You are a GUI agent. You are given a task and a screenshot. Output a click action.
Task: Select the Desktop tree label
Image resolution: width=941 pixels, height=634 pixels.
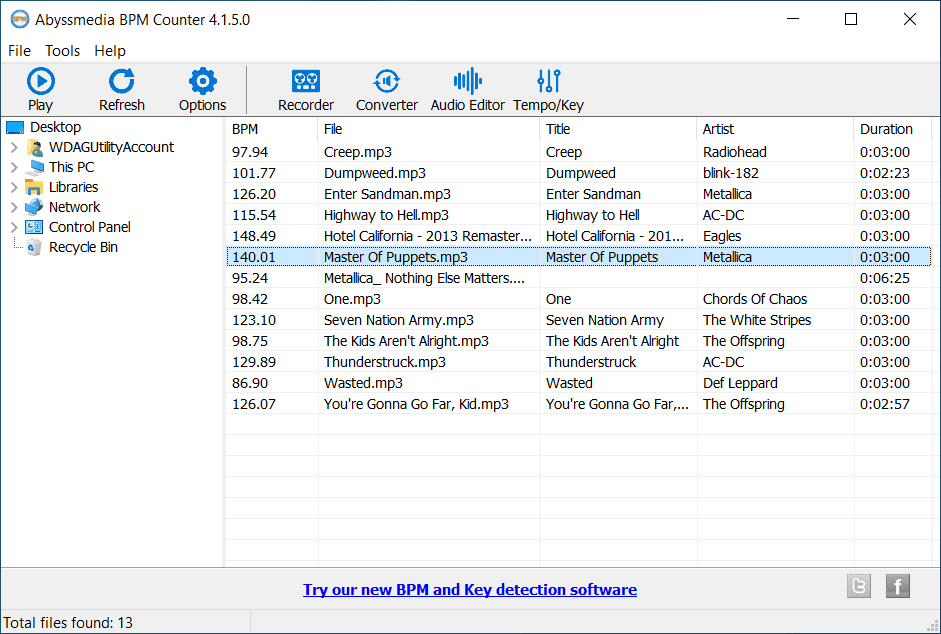[x=55, y=127]
